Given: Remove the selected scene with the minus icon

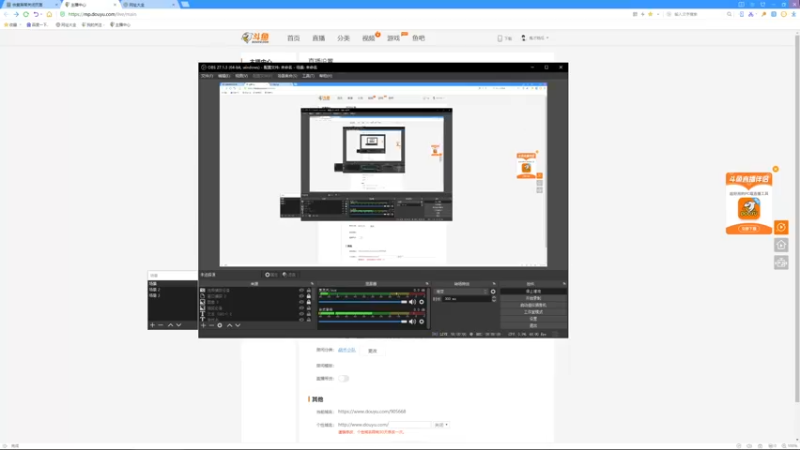Looking at the screenshot, I should [x=161, y=325].
